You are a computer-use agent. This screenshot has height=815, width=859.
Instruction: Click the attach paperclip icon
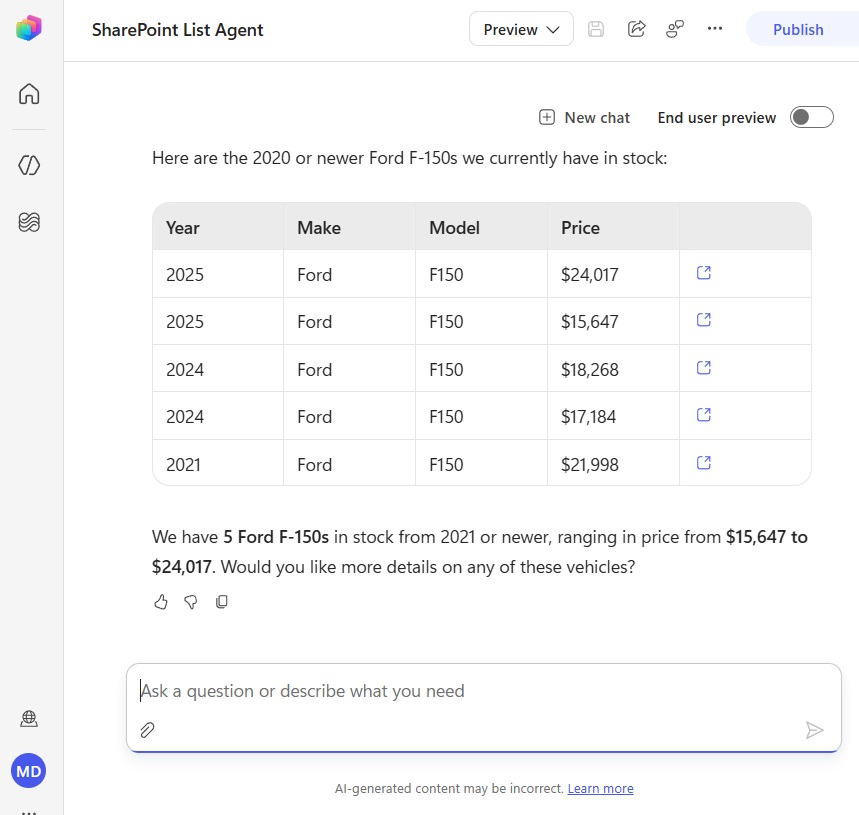tap(147, 730)
